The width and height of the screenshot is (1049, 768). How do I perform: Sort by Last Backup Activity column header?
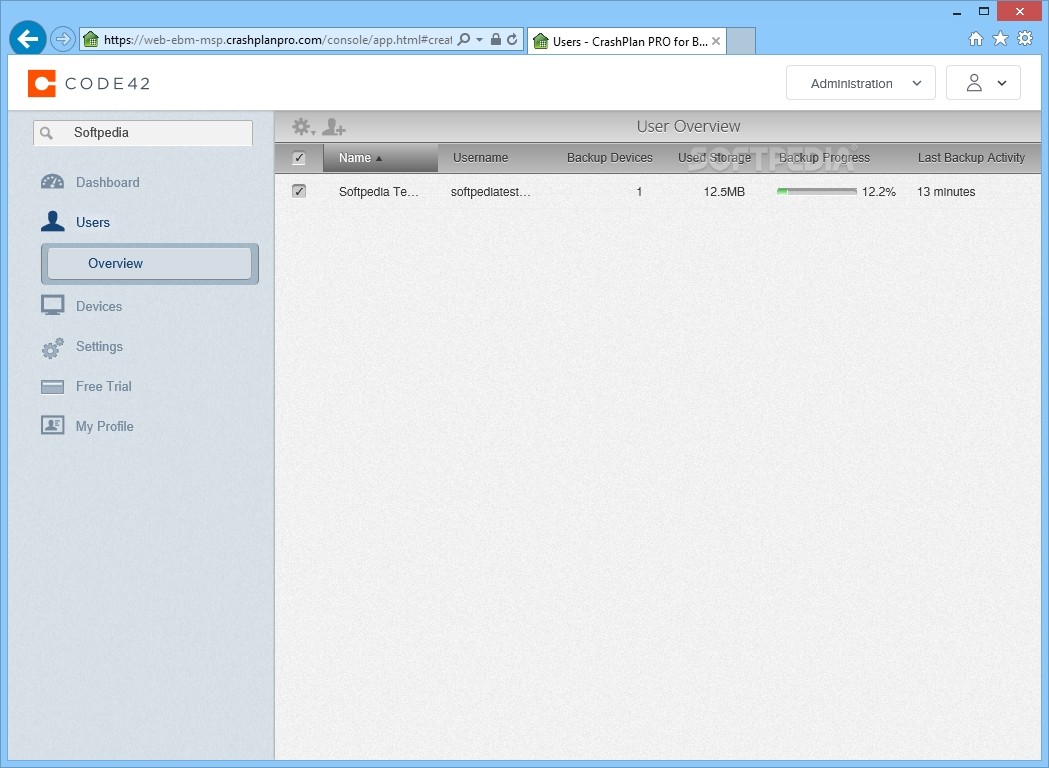click(971, 158)
